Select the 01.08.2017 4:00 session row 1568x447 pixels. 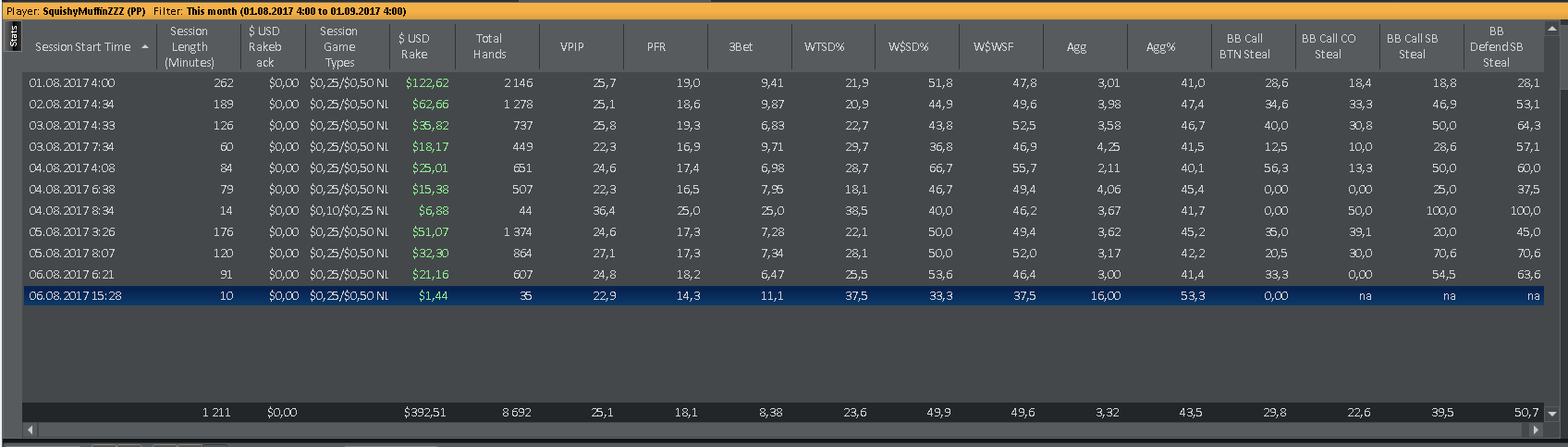[x=783, y=83]
